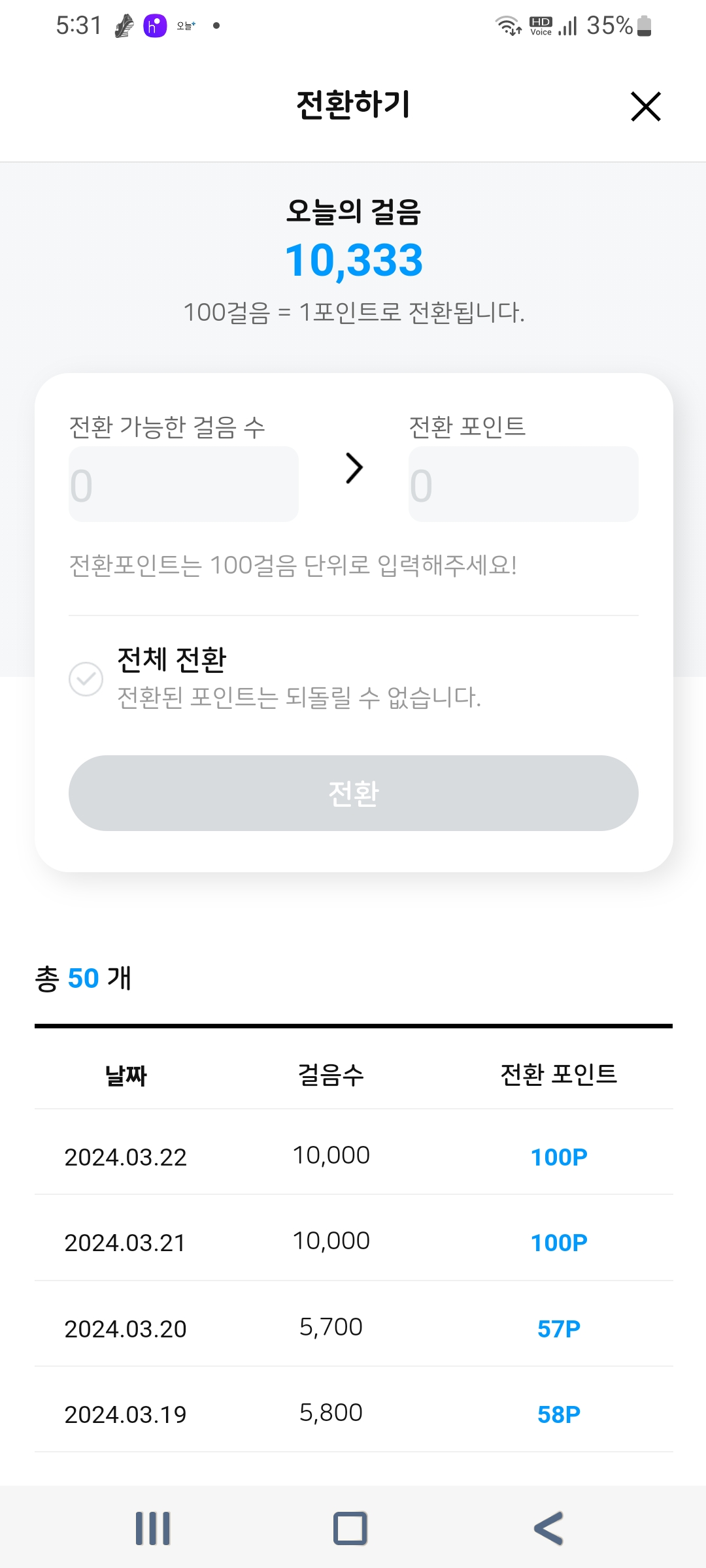Enable the 전체 전환 checkbox
This screenshot has height=1568, width=706.
tap(86, 679)
